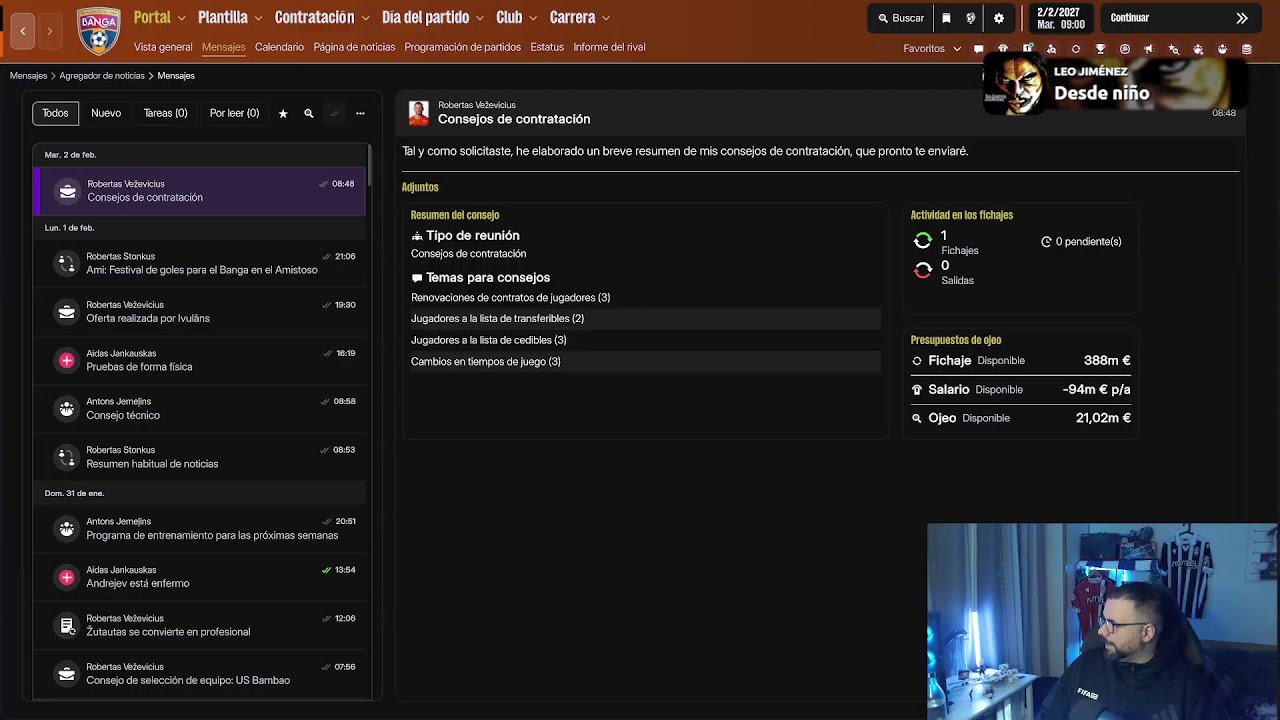The width and height of the screenshot is (1280, 720).
Task: Open the Estatus tab
Action: [547, 47]
